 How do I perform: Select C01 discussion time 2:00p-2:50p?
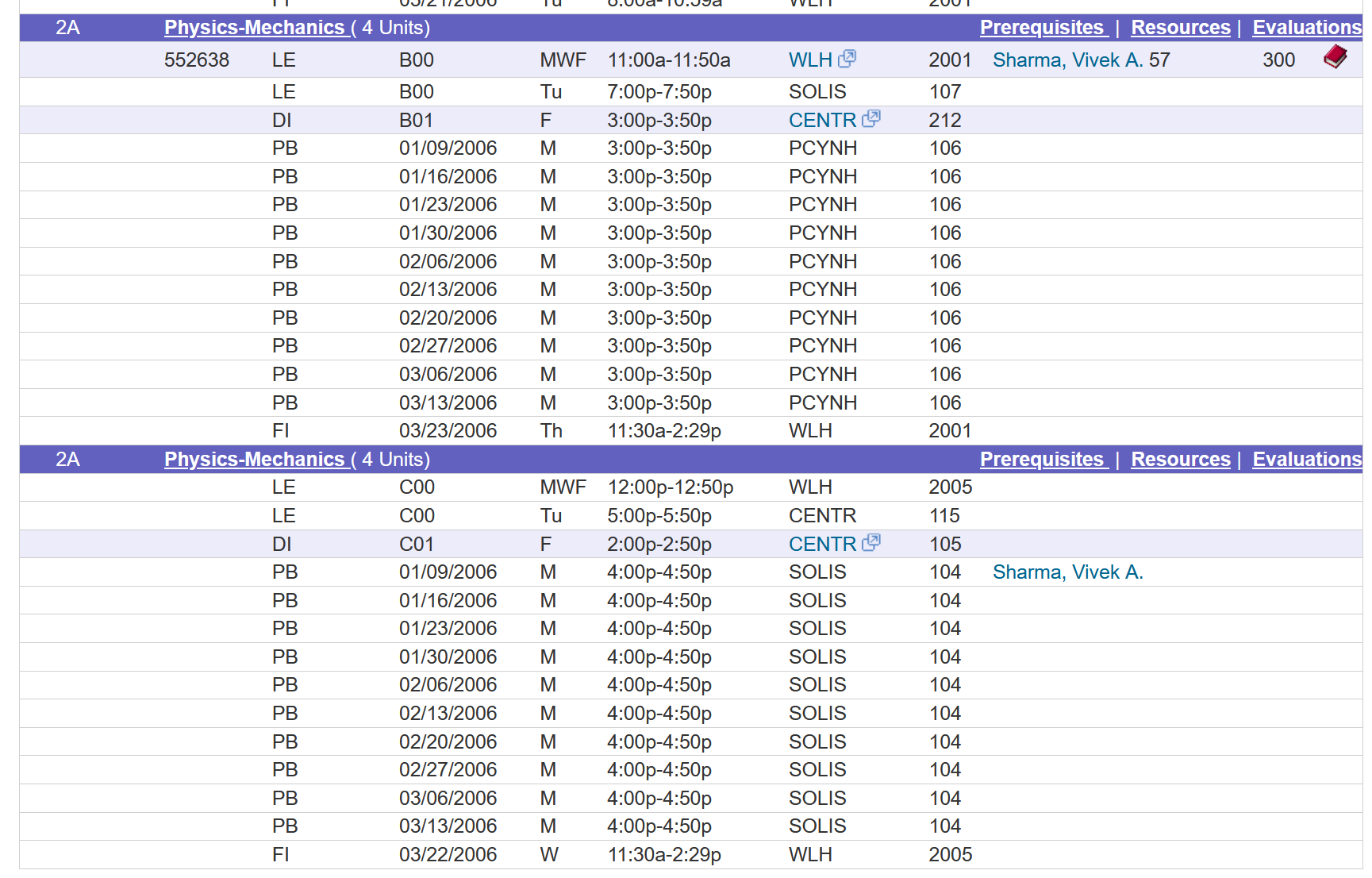pyautogui.click(x=659, y=545)
